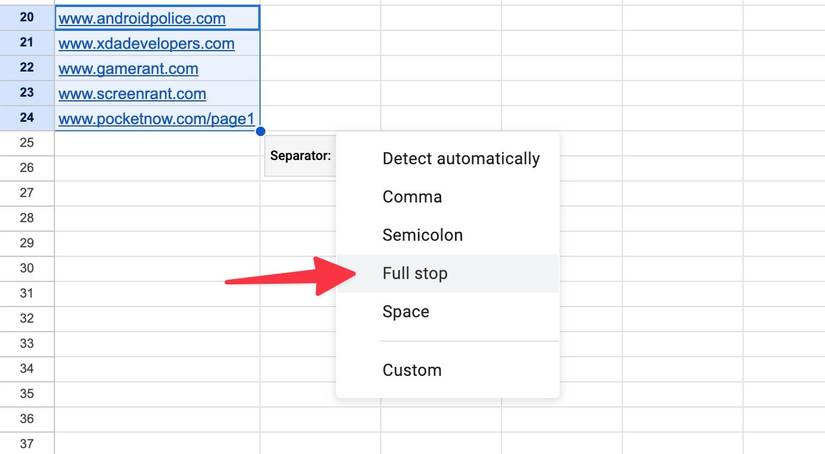Click row 34 header
The height and width of the screenshot is (454, 825).
(x=27, y=369)
